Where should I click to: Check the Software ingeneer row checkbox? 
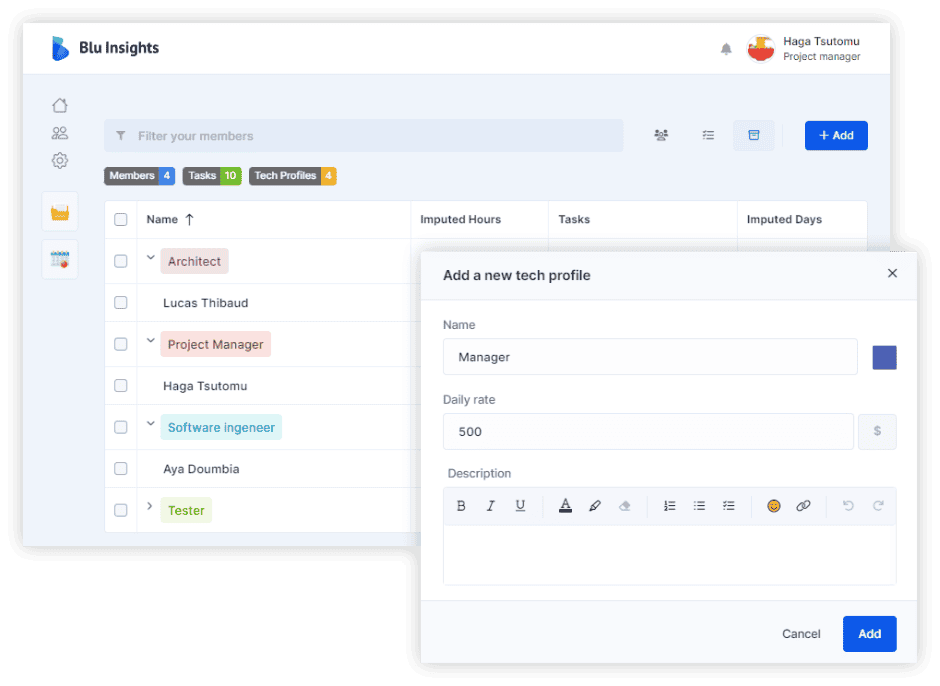pos(121,428)
